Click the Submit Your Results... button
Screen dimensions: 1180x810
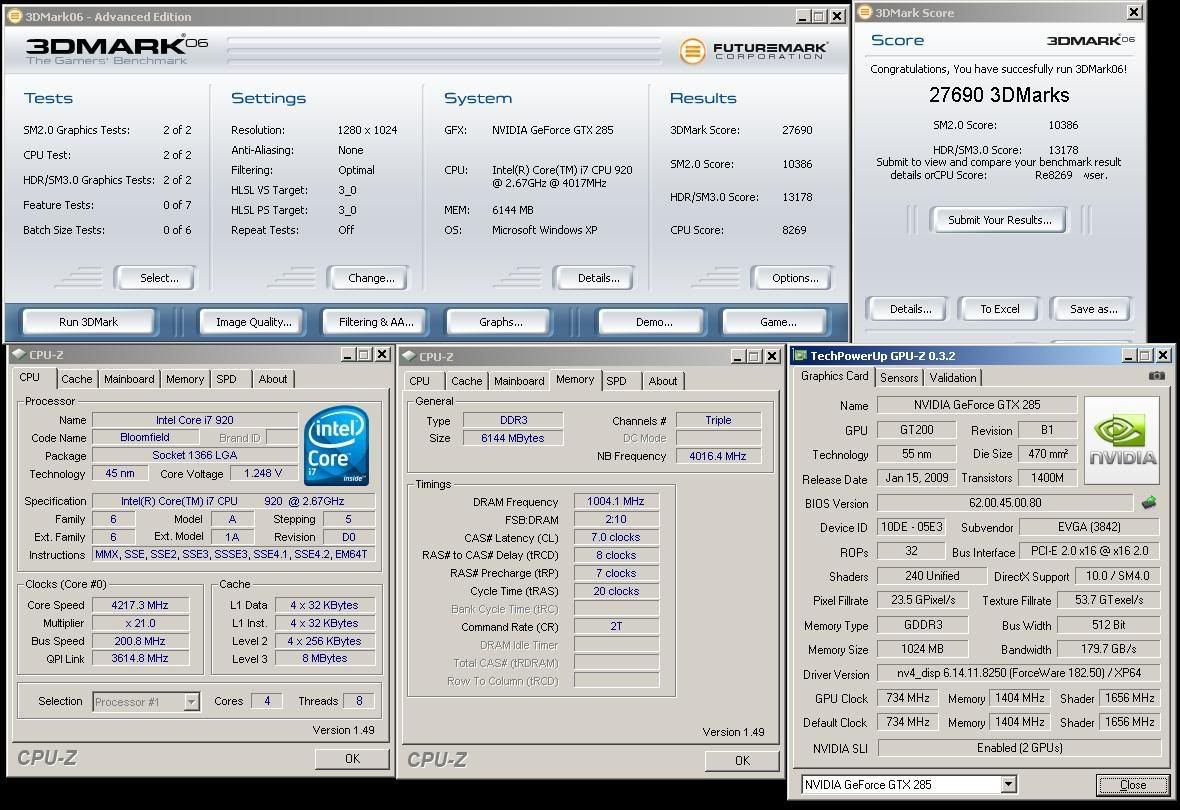[999, 220]
